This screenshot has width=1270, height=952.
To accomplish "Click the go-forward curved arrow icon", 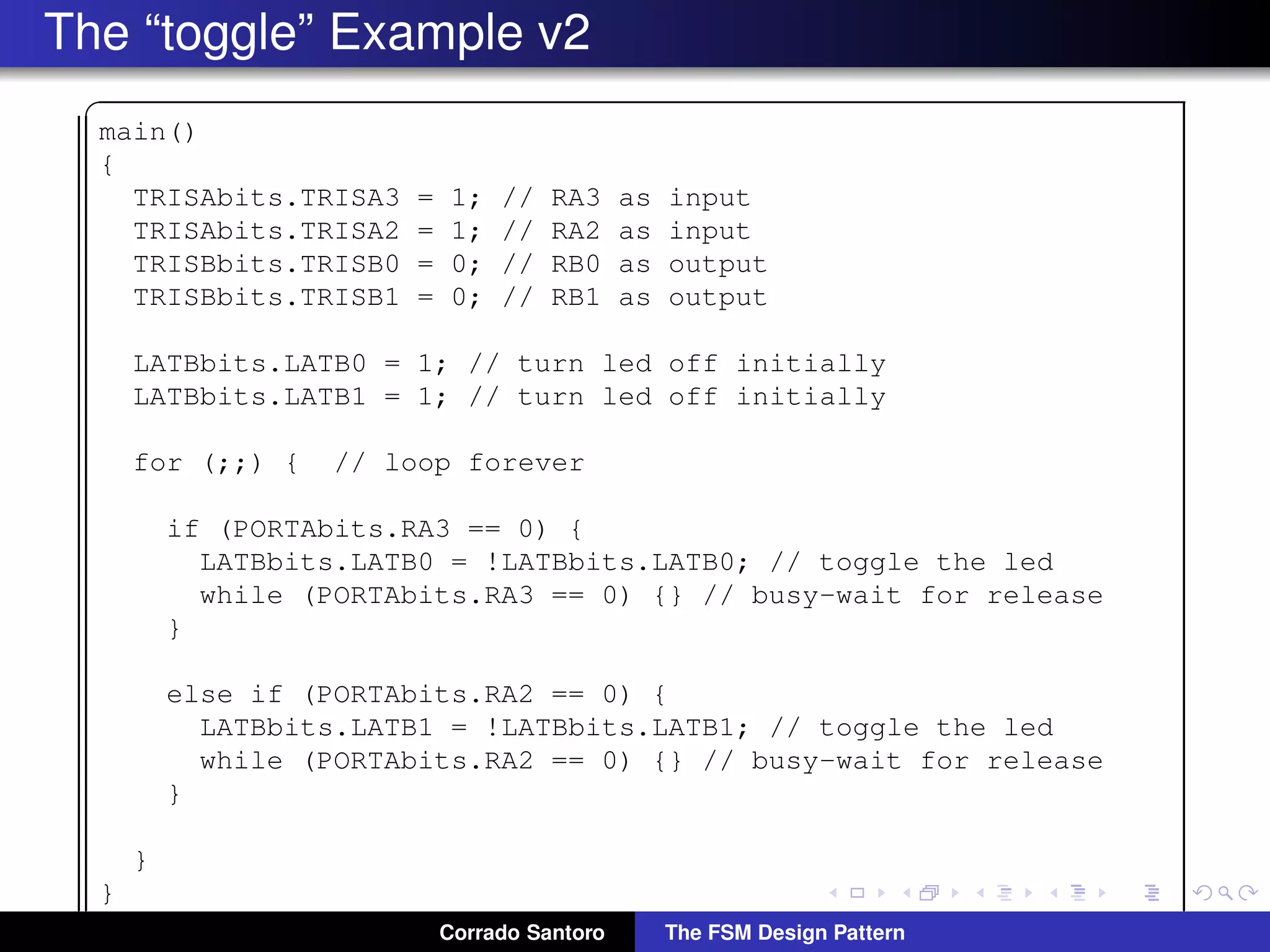I will 1248,892.
